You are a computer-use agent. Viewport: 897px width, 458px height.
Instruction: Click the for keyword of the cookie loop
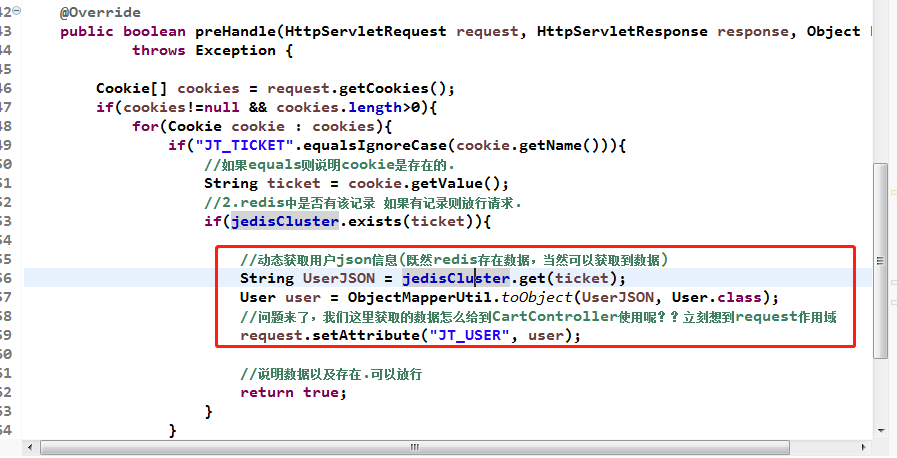[x=145, y=126]
